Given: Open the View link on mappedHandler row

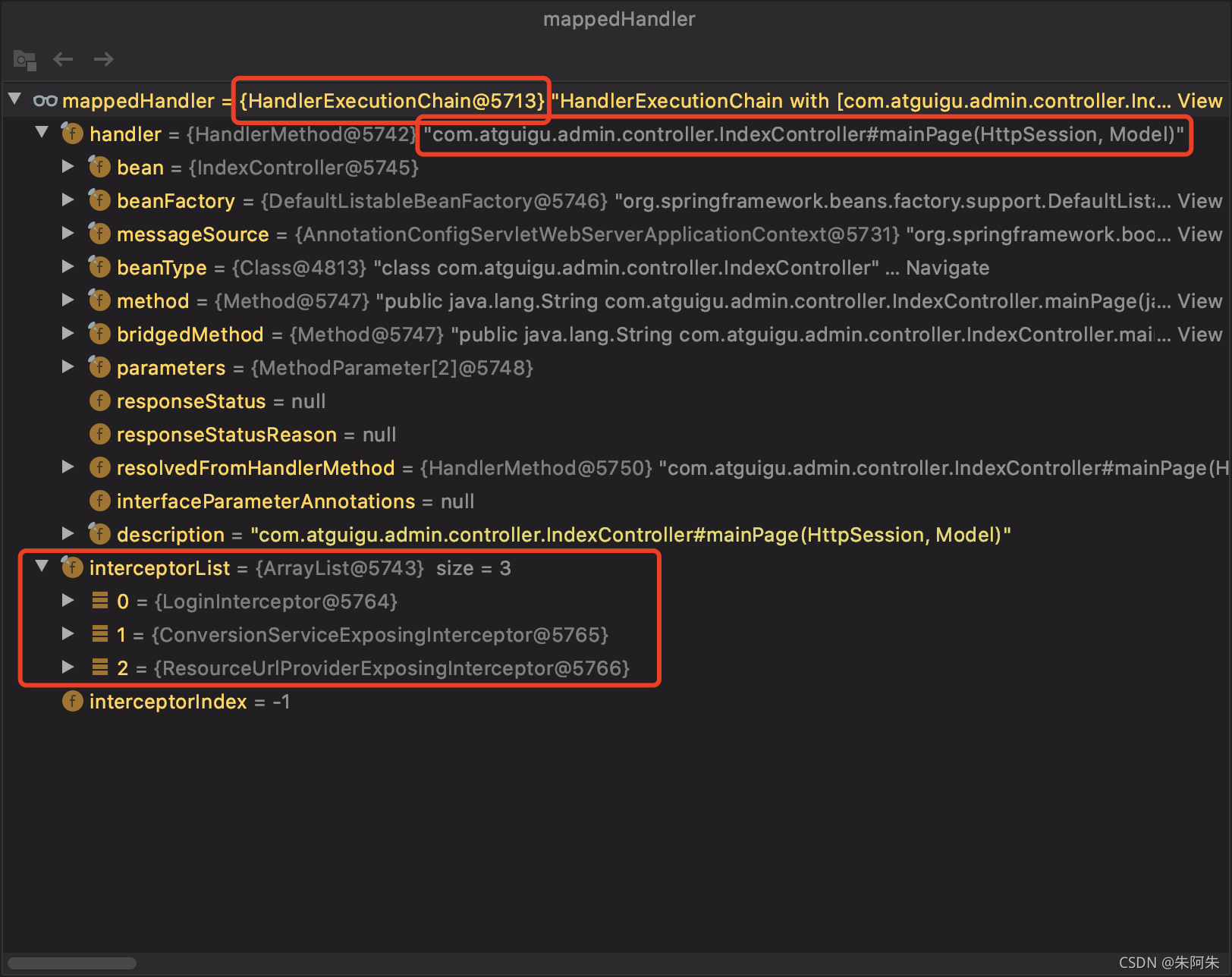Looking at the screenshot, I should 1200,101.
